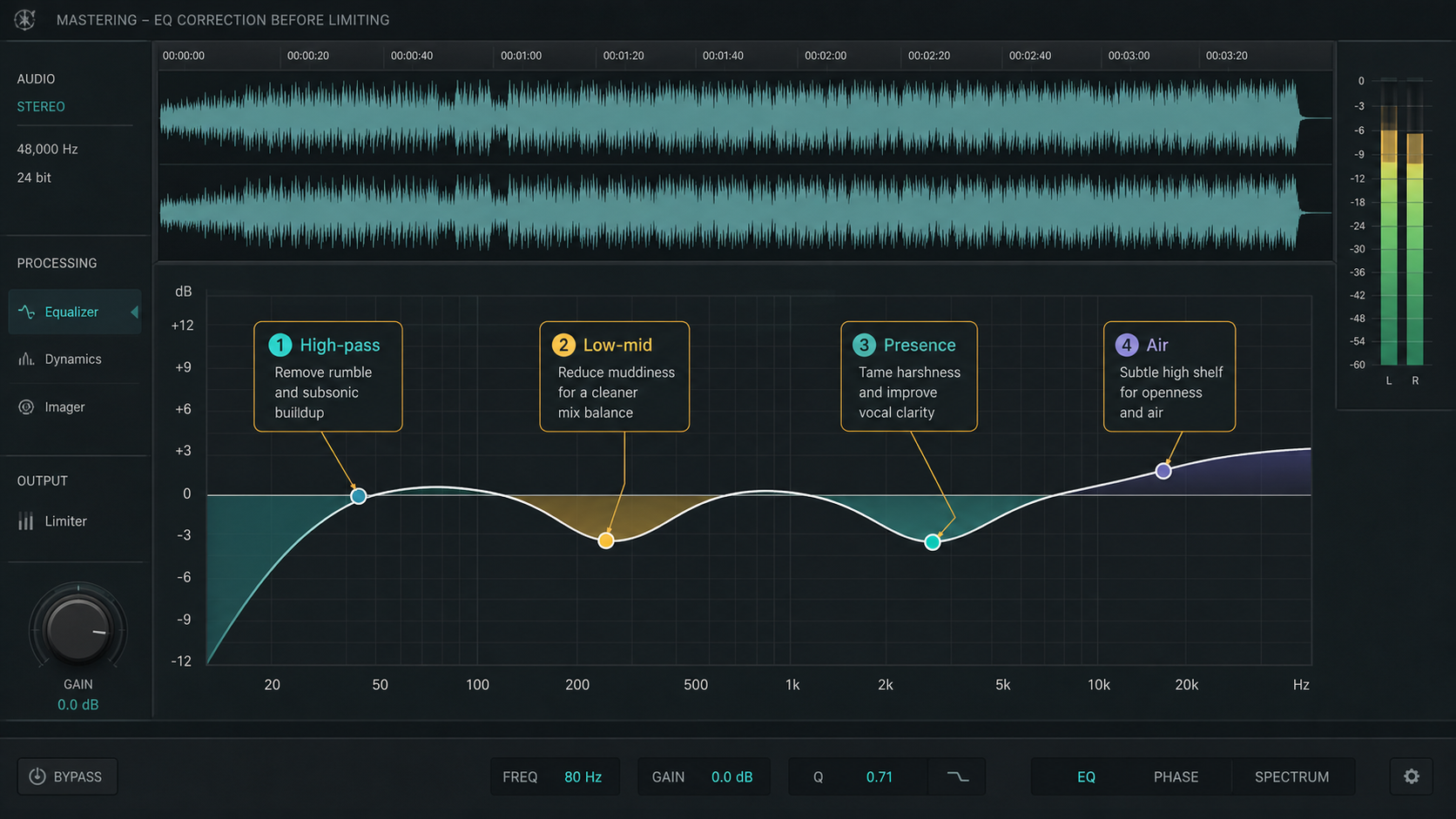Click timeline marker 00:03:20

tap(1226, 56)
